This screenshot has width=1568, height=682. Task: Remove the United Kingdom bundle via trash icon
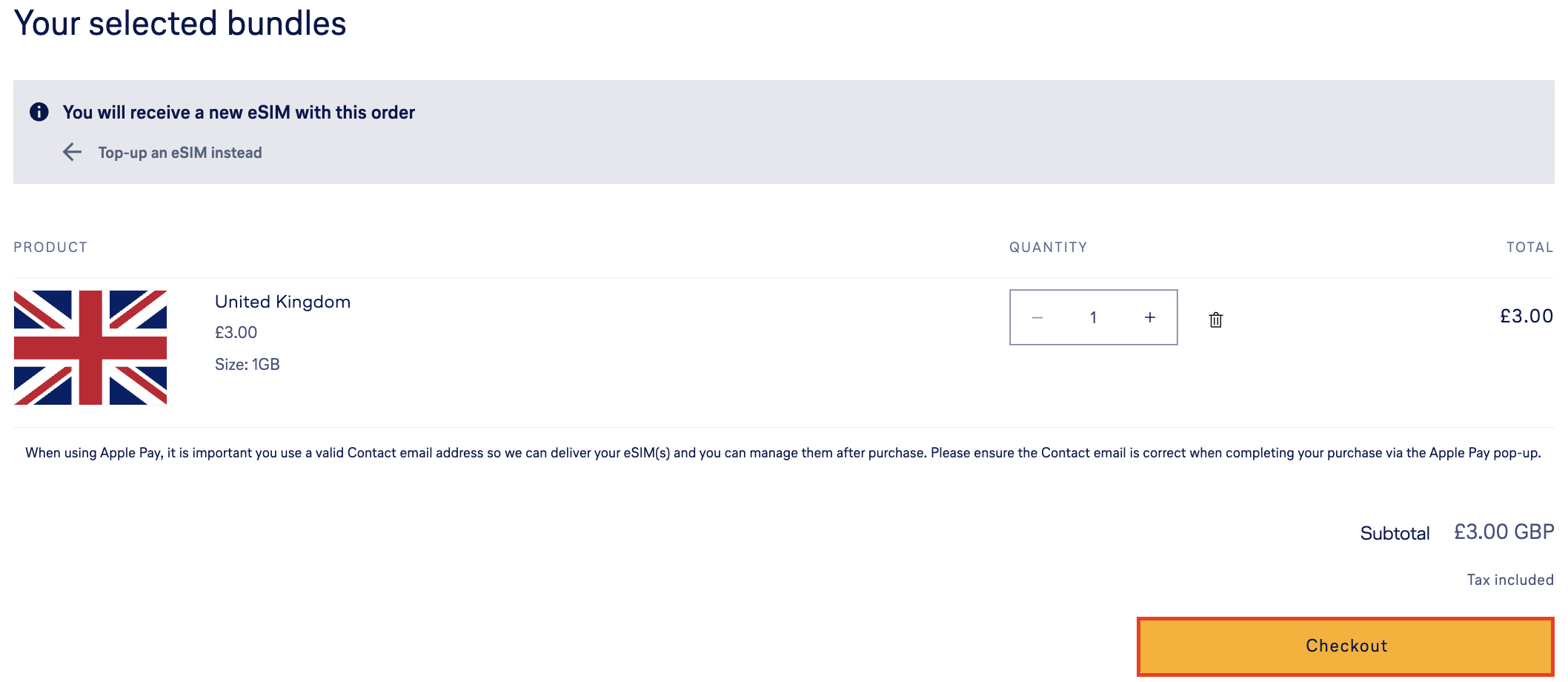1216,319
